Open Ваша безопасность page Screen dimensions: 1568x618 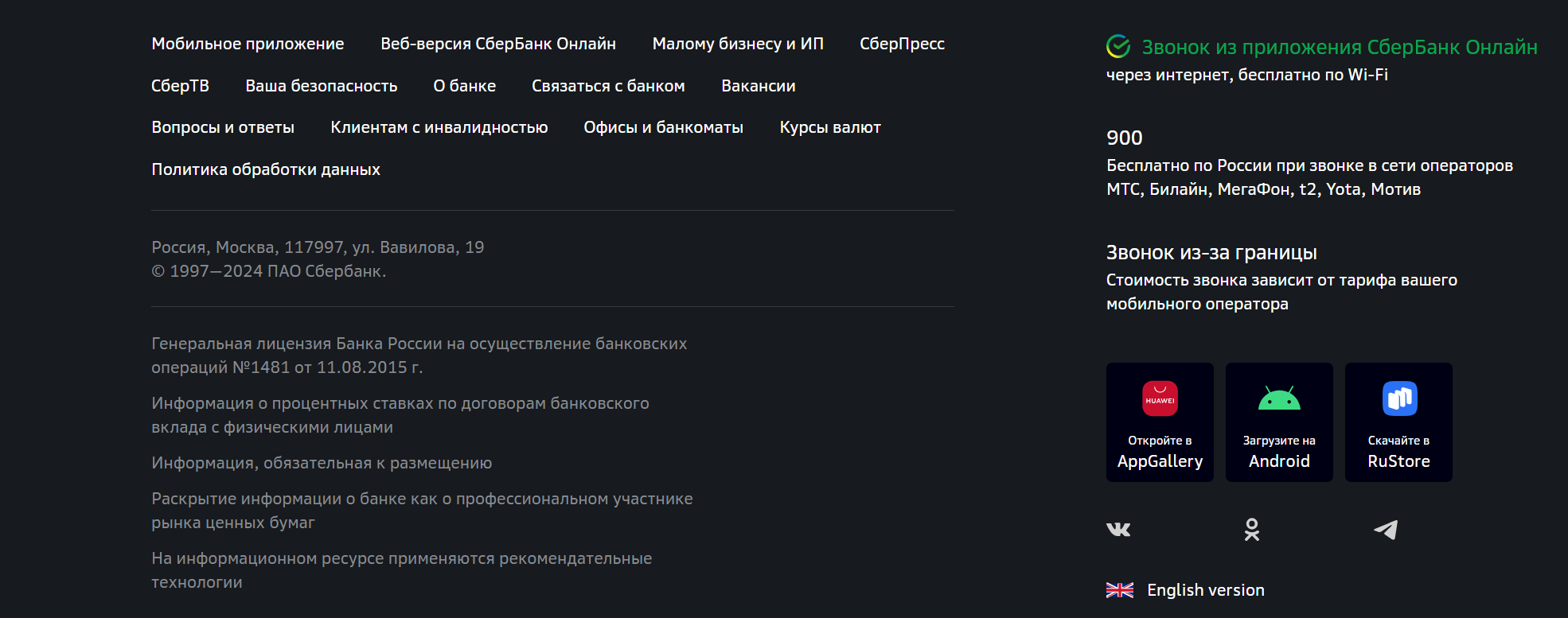pyautogui.click(x=321, y=86)
